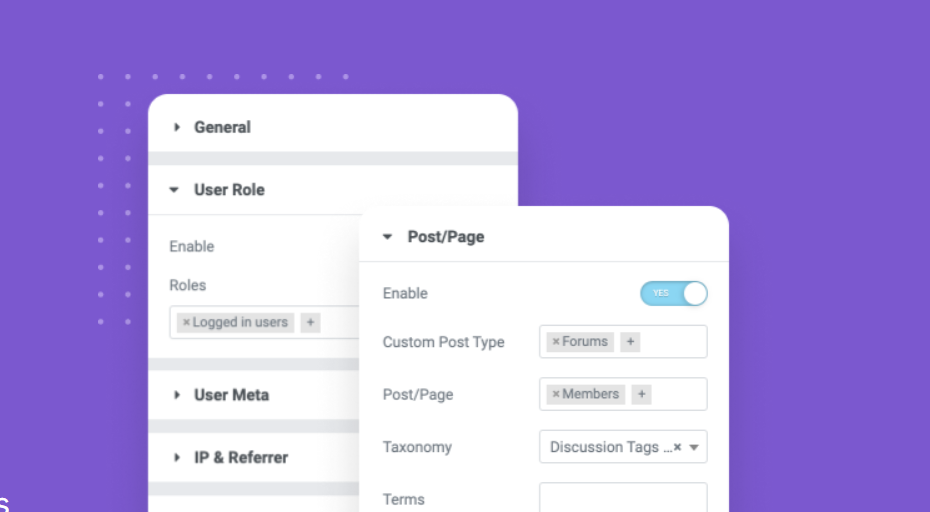Collapse the User Role section
The image size is (930, 512).
point(229,190)
